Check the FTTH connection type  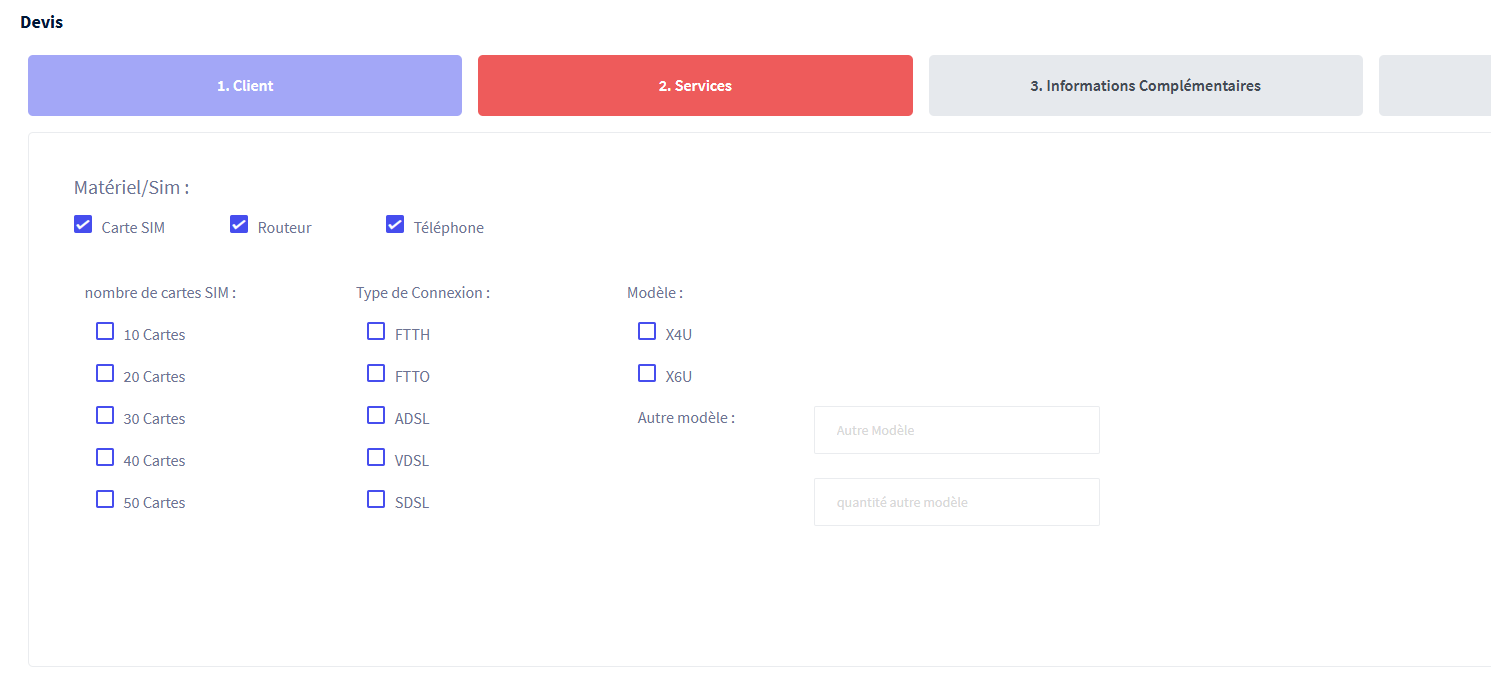pyautogui.click(x=376, y=331)
